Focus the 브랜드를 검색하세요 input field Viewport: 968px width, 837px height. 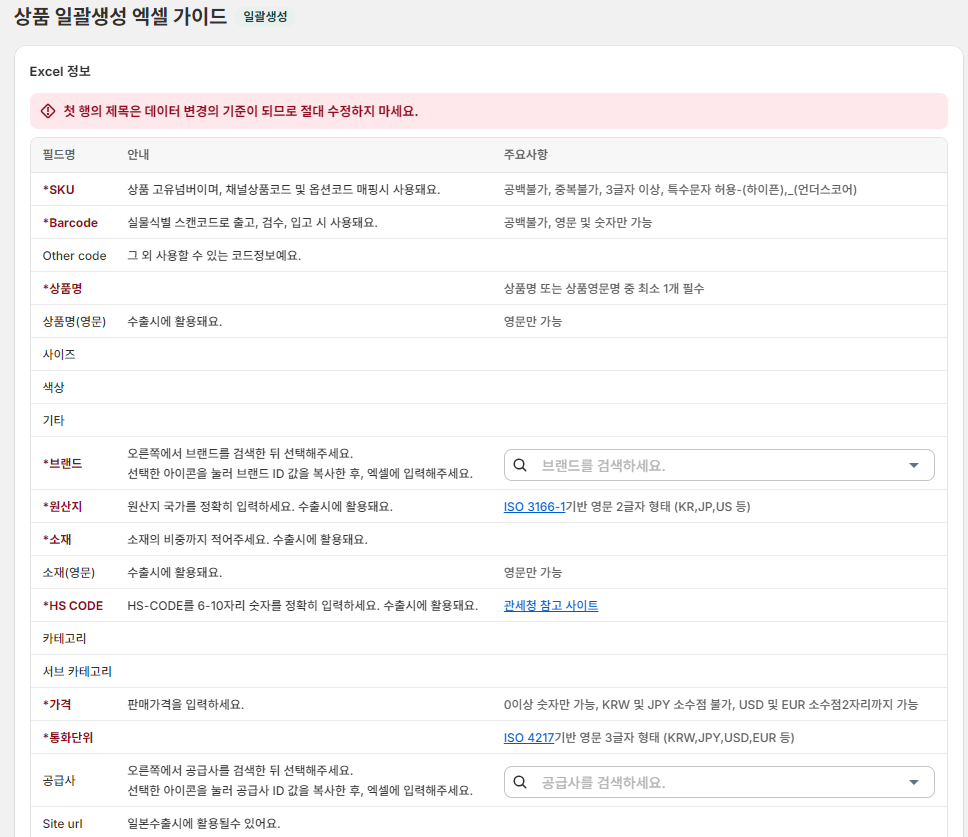coord(719,465)
